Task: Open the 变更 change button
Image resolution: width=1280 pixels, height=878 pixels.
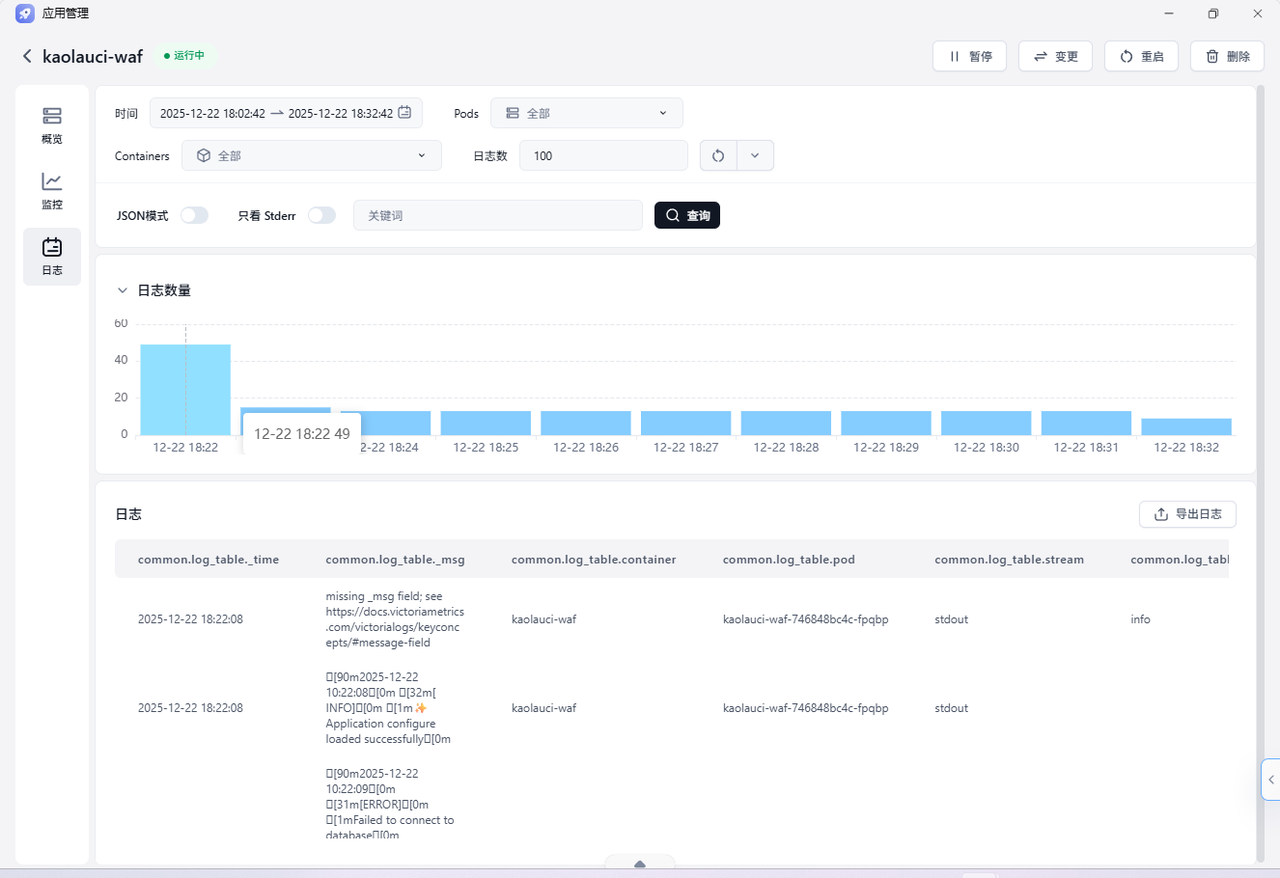Action: pyautogui.click(x=1055, y=57)
